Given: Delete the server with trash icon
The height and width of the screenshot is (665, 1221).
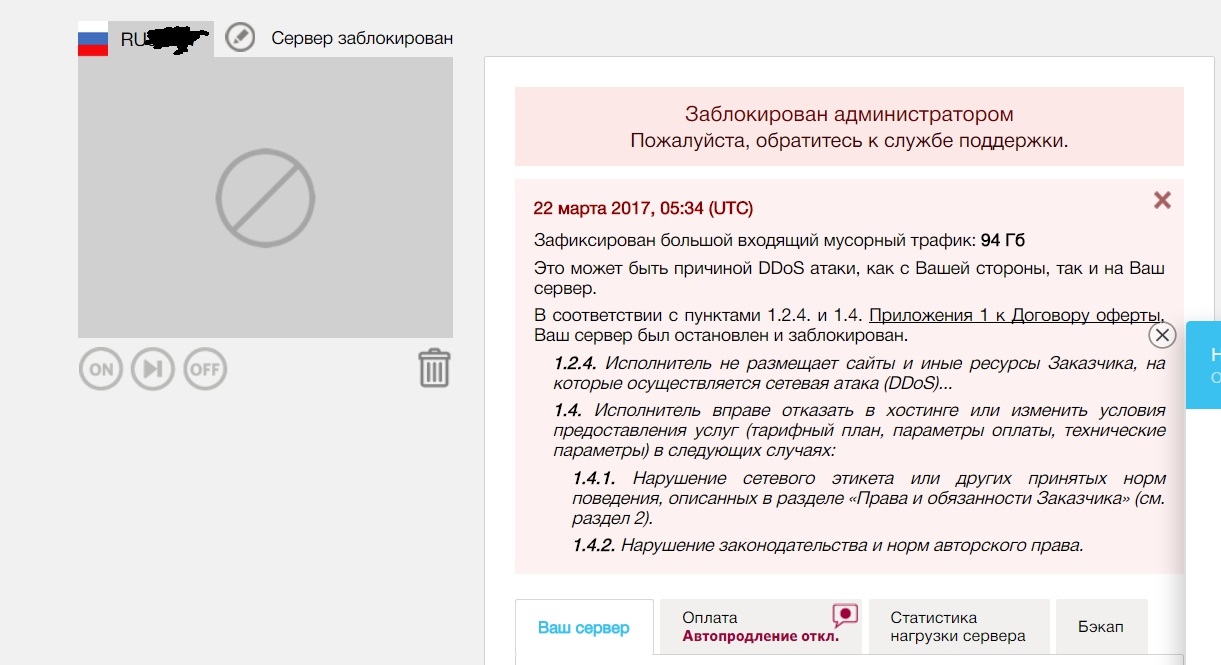Looking at the screenshot, I should tap(434, 368).
